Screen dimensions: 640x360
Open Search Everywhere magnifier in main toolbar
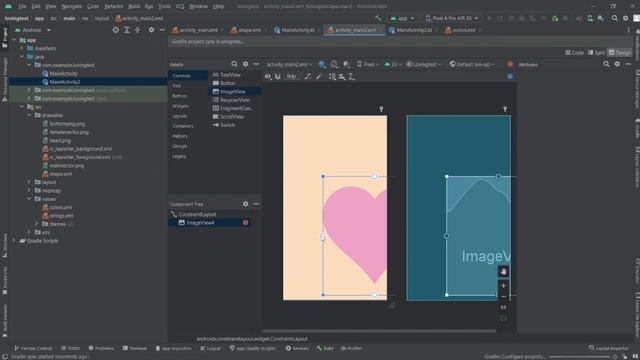tap(615, 18)
